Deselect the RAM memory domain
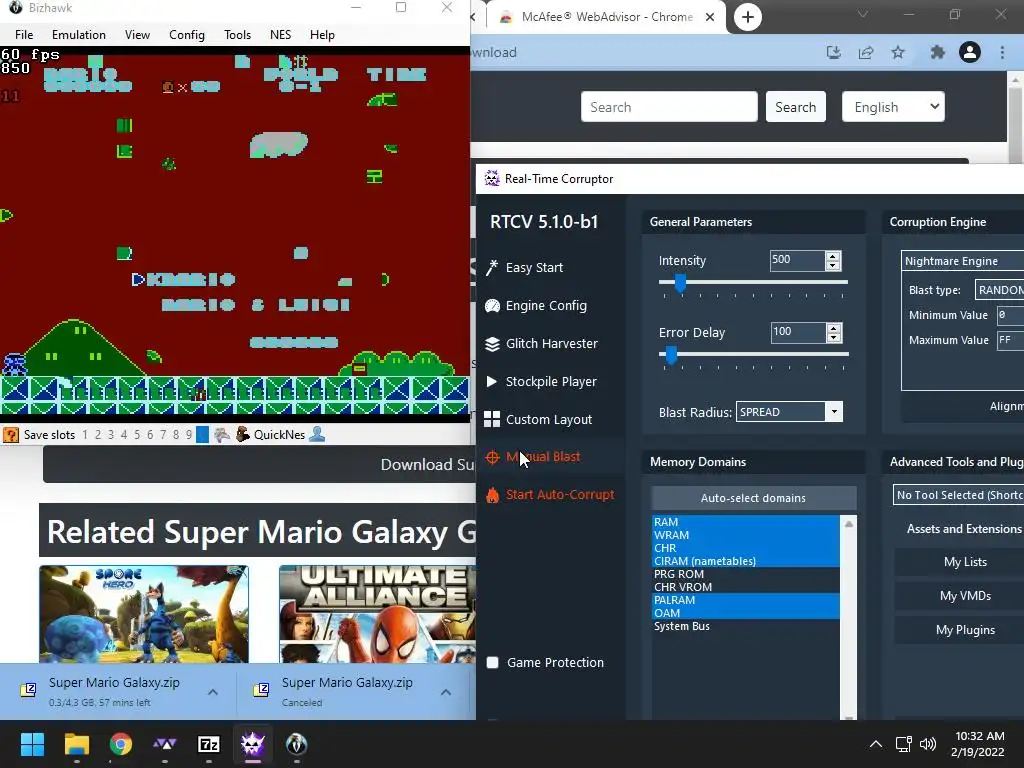The height and width of the screenshot is (768, 1024). click(746, 522)
